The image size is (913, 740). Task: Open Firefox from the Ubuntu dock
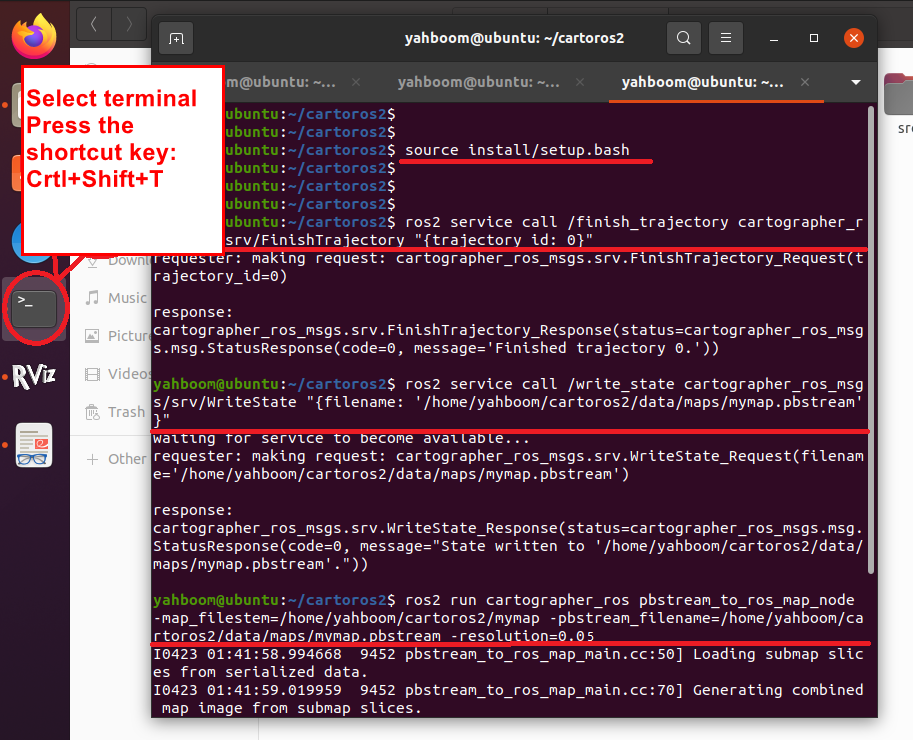34,36
